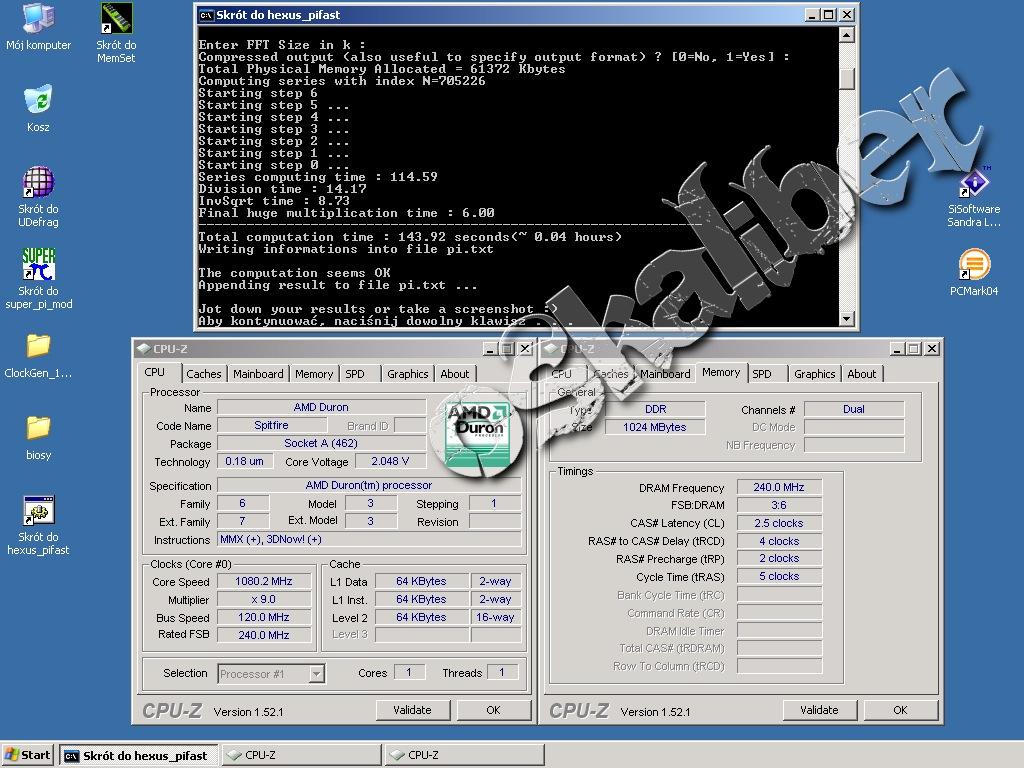Expand the Processor #1 selection dropdown
Screen dimensions: 1024x768
(317, 673)
